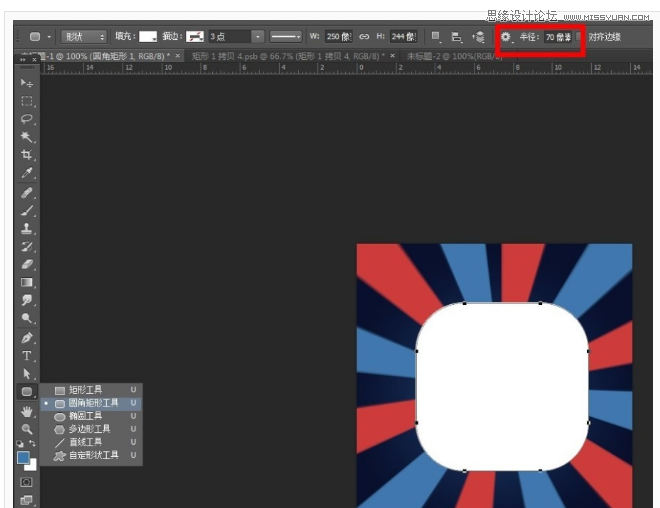The height and width of the screenshot is (508, 660).
Task: Open the shape mode dropdown
Action: pyautogui.click(x=83, y=37)
